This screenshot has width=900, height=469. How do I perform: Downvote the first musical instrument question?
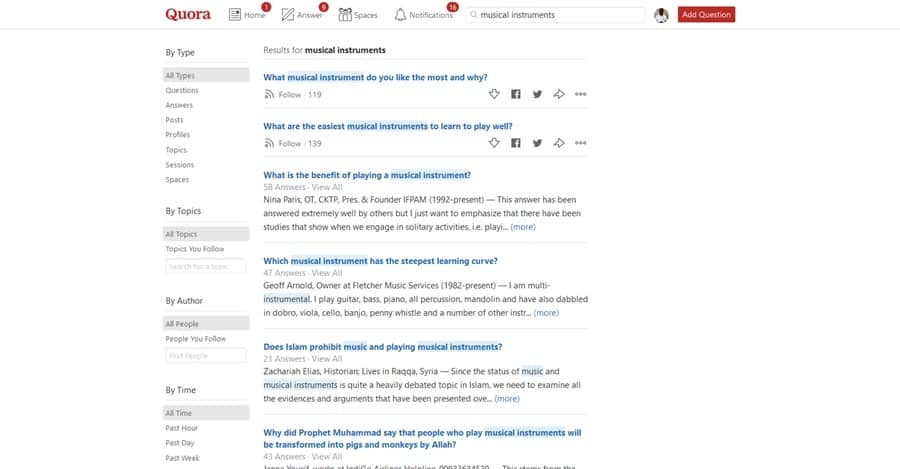coord(494,94)
